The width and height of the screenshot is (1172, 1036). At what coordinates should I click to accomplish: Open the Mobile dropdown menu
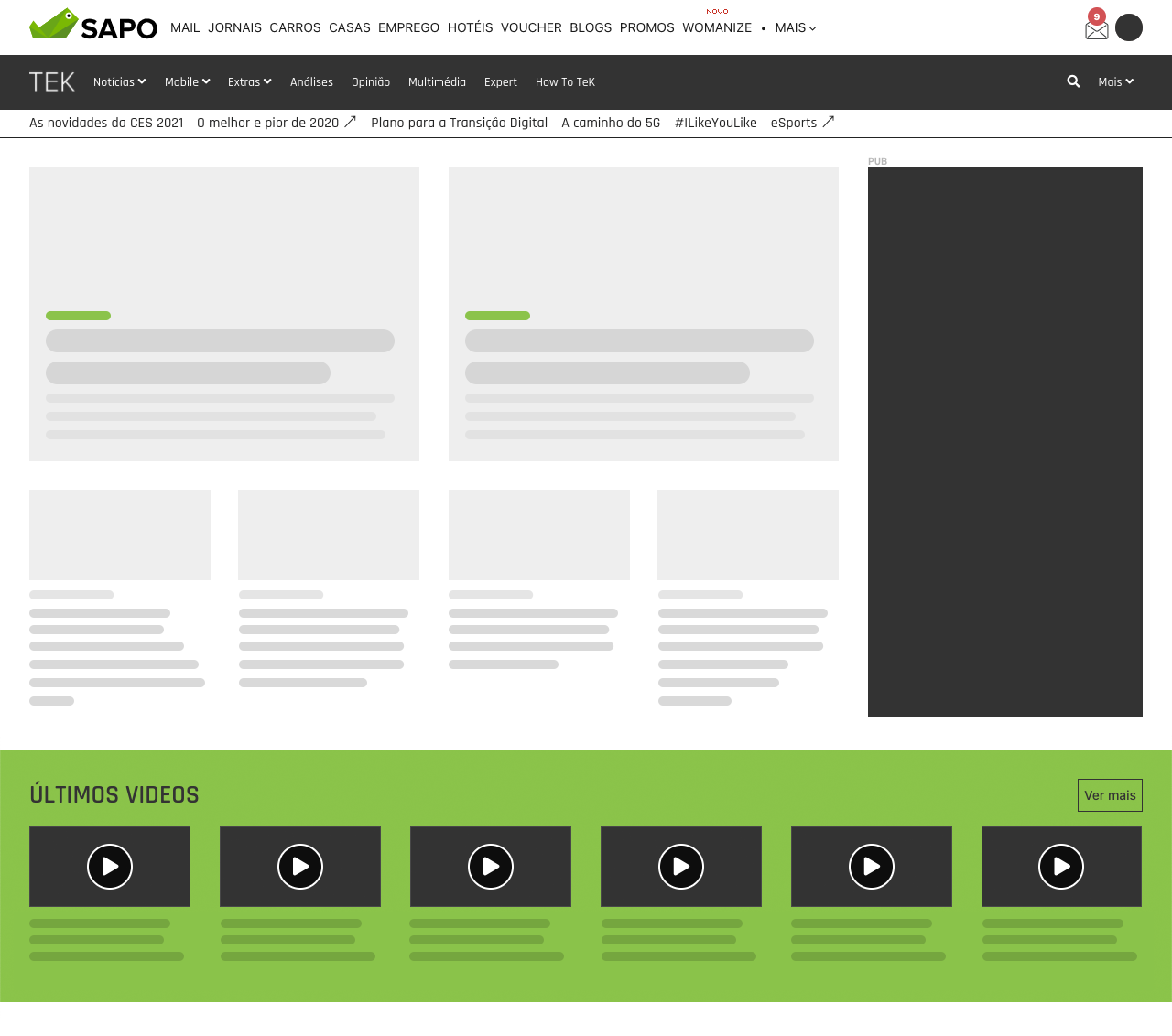point(187,81)
